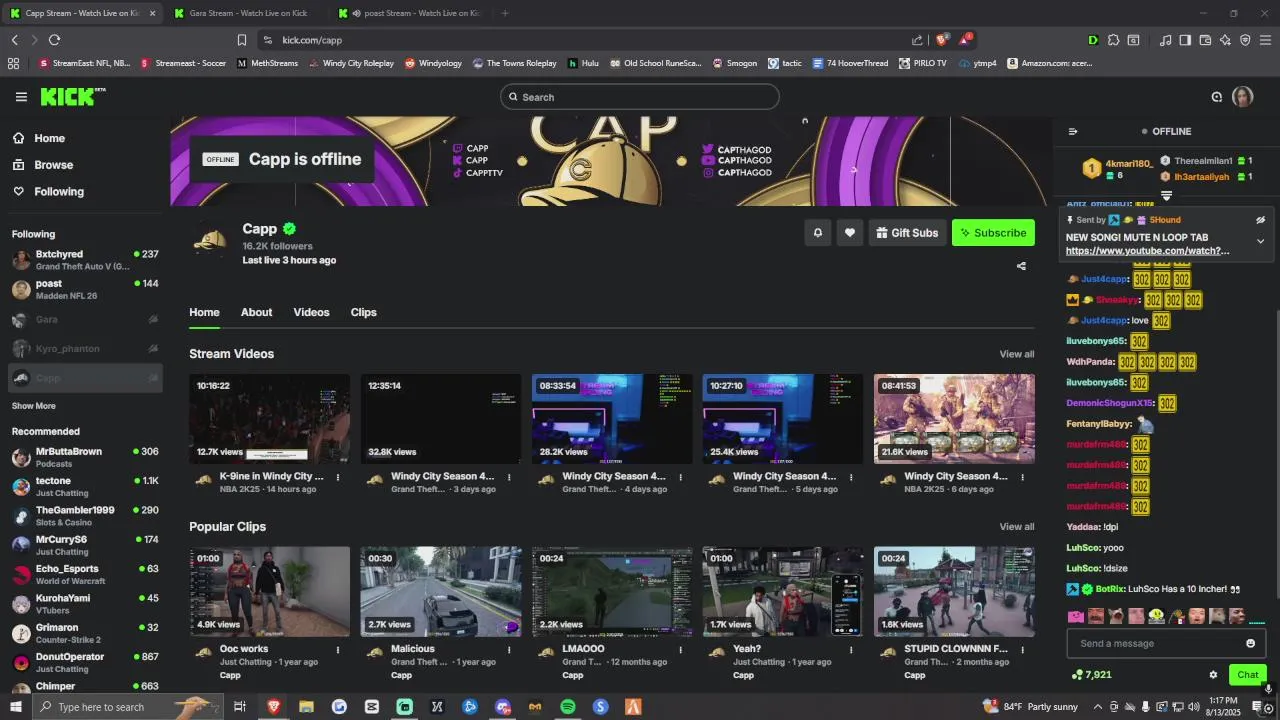Open MrButtaBrown recommended channel
This screenshot has width=1280, height=720.
(85, 457)
